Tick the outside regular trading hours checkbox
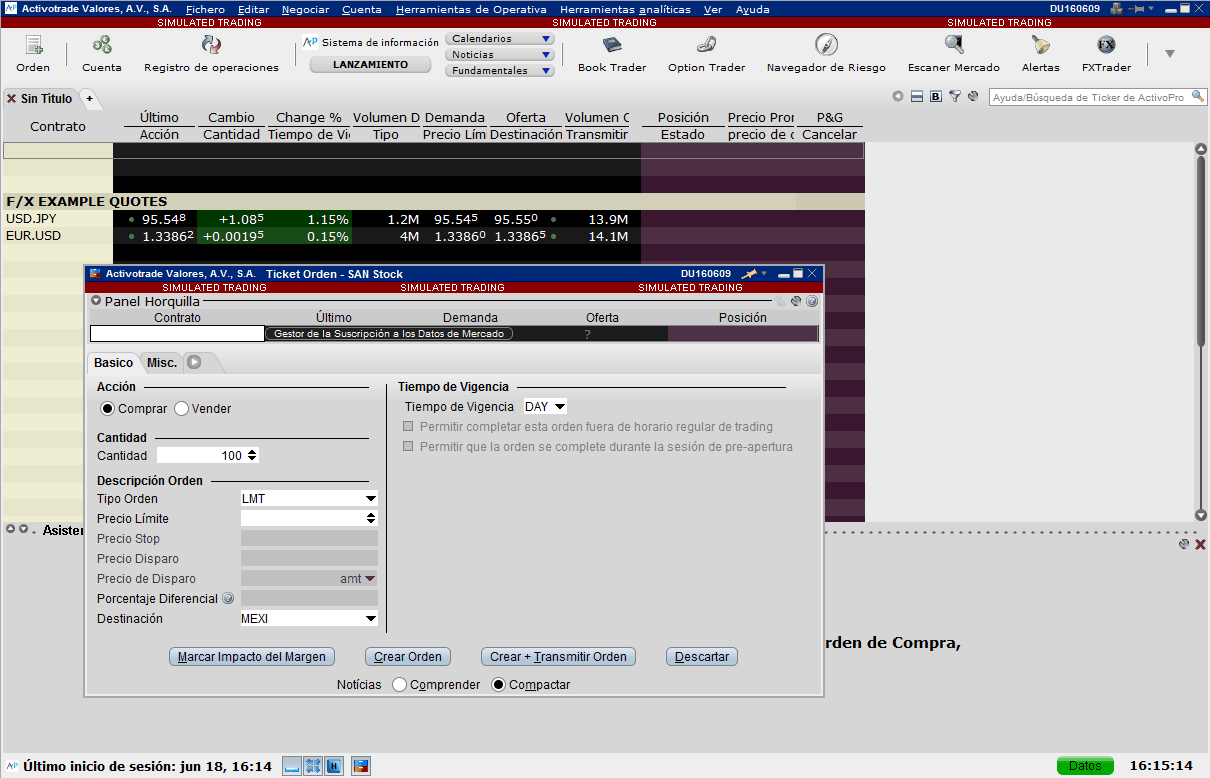Image resolution: width=1210 pixels, height=778 pixels. click(x=408, y=427)
